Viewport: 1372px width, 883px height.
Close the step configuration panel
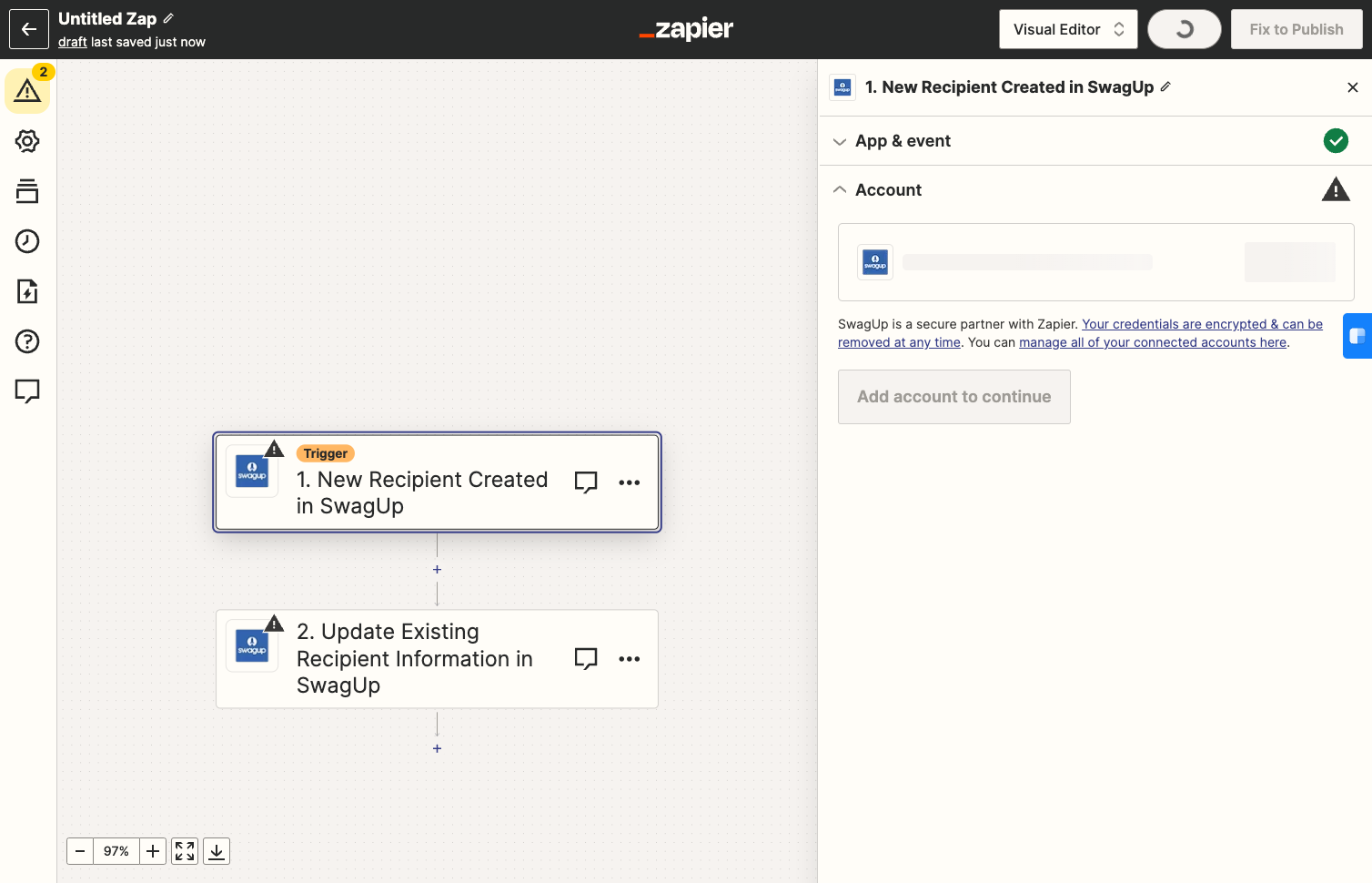pyautogui.click(x=1353, y=87)
